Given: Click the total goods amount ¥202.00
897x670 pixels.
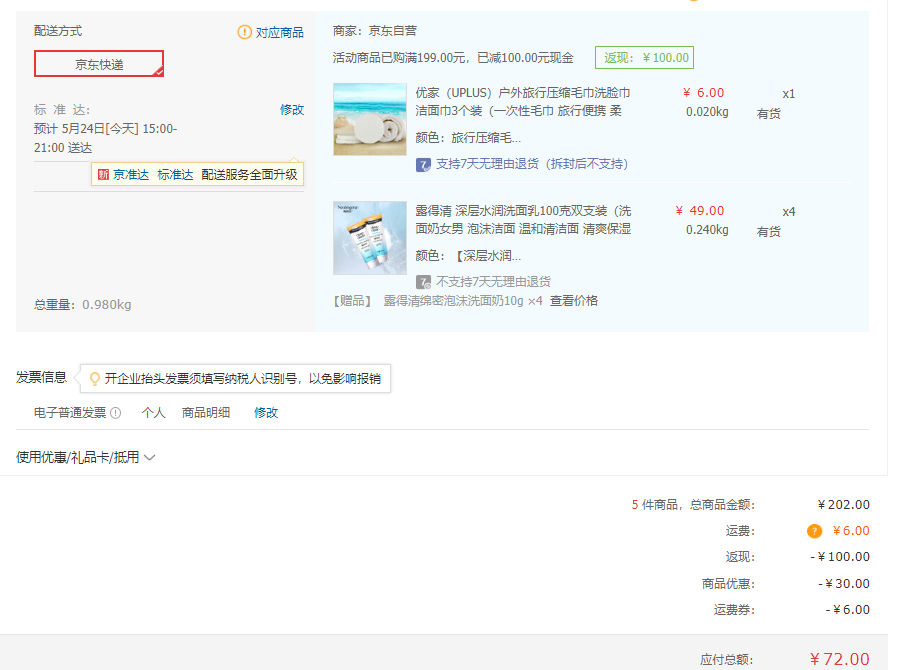Looking at the screenshot, I should [x=844, y=505].
